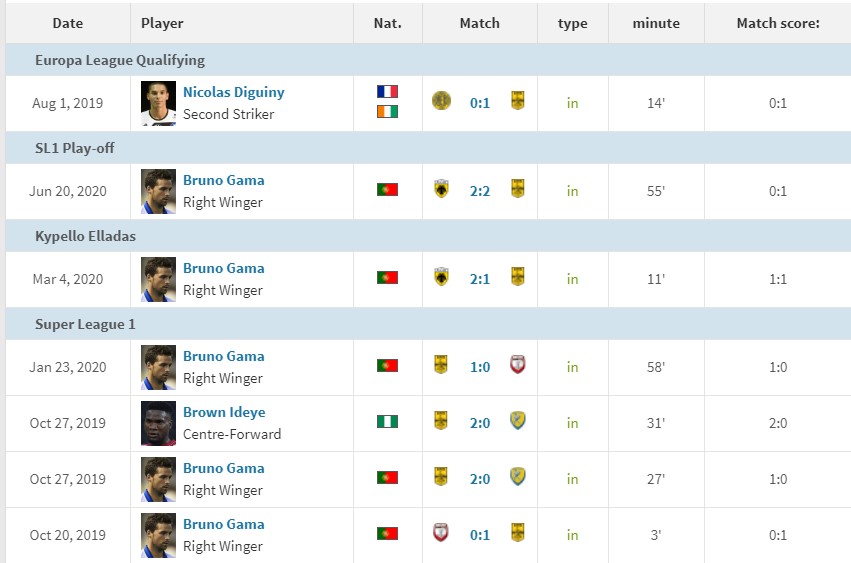Open Nicolas Diguiny player profile link
The height and width of the screenshot is (563, 851).
233,92
